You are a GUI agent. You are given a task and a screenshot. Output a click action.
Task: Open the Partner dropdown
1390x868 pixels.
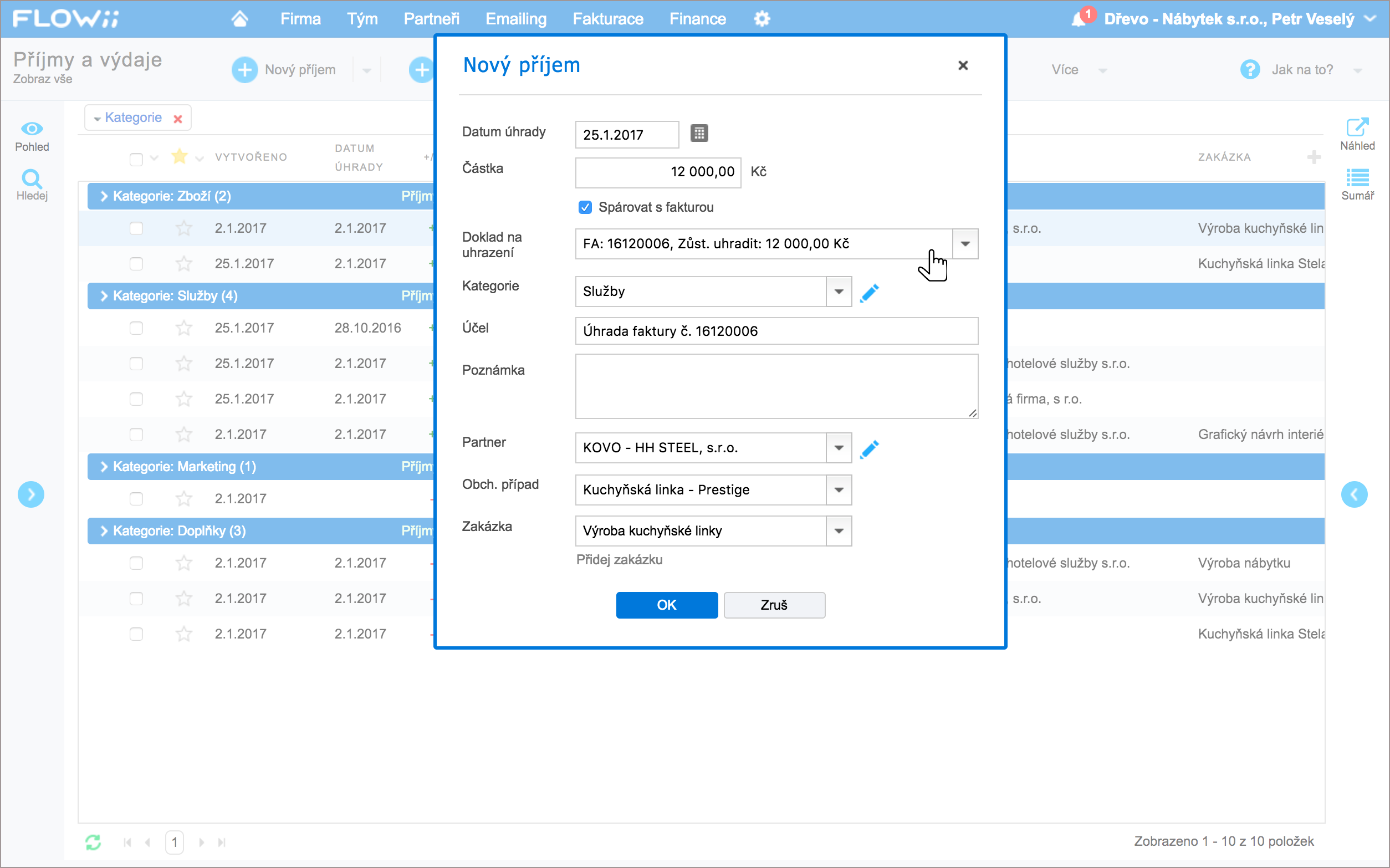pos(839,448)
